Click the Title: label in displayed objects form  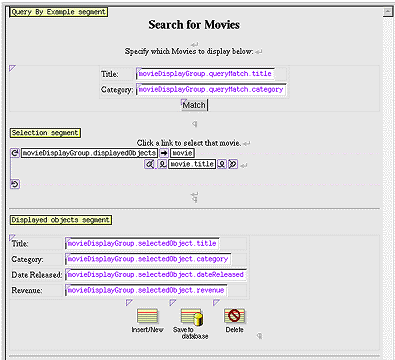tap(20, 244)
